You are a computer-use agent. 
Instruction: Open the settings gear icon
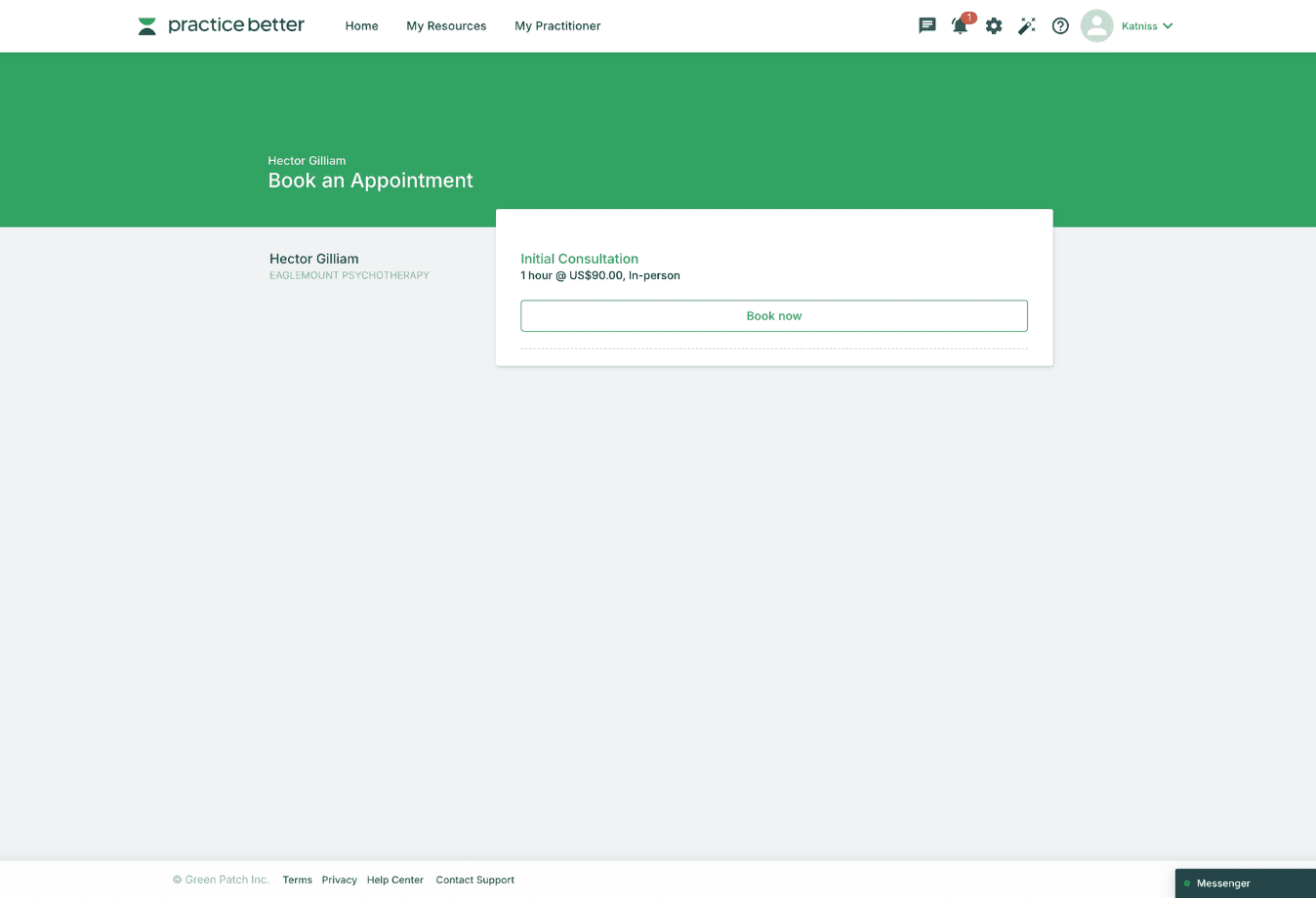(x=994, y=26)
